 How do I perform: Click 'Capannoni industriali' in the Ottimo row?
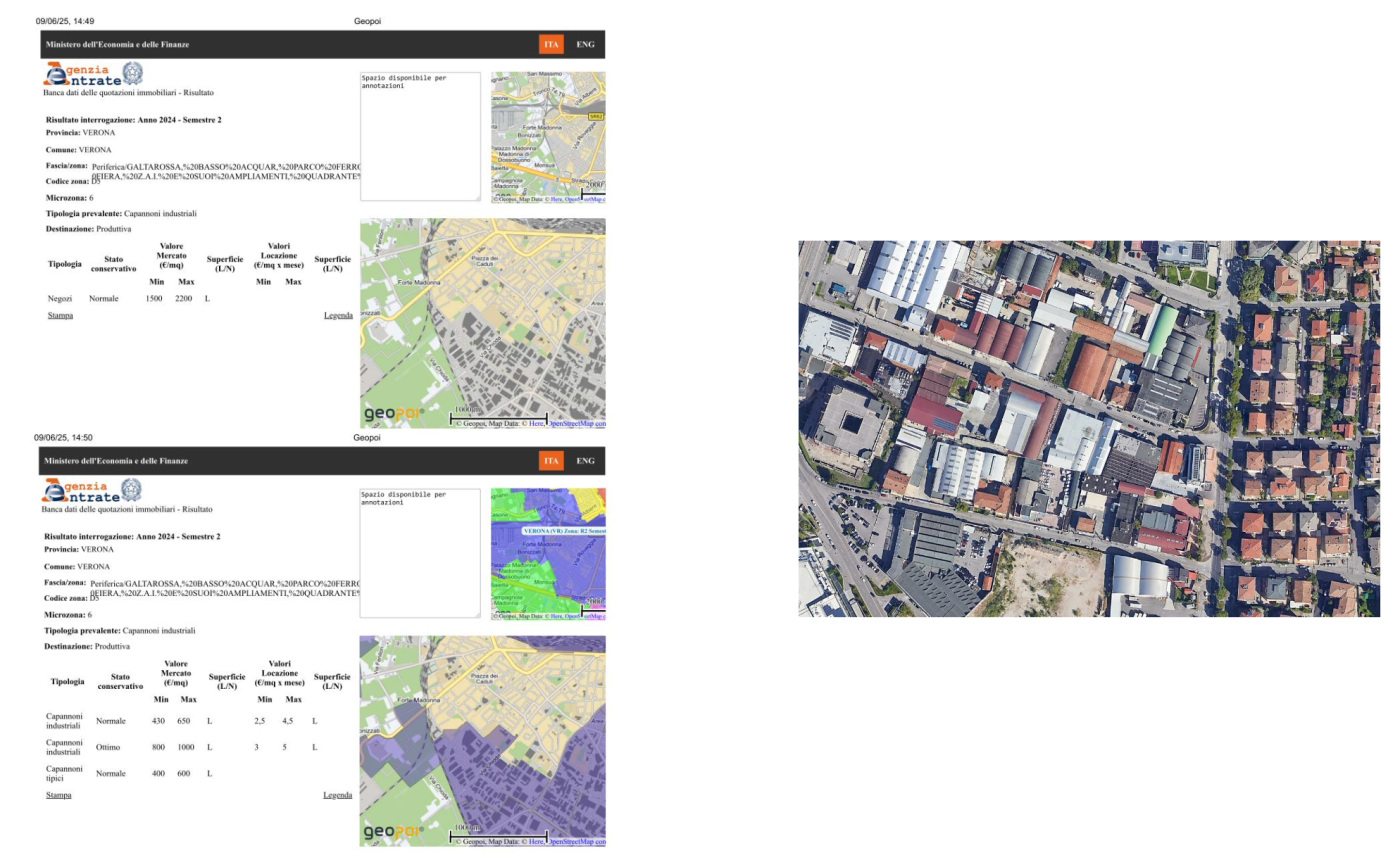coord(64,747)
